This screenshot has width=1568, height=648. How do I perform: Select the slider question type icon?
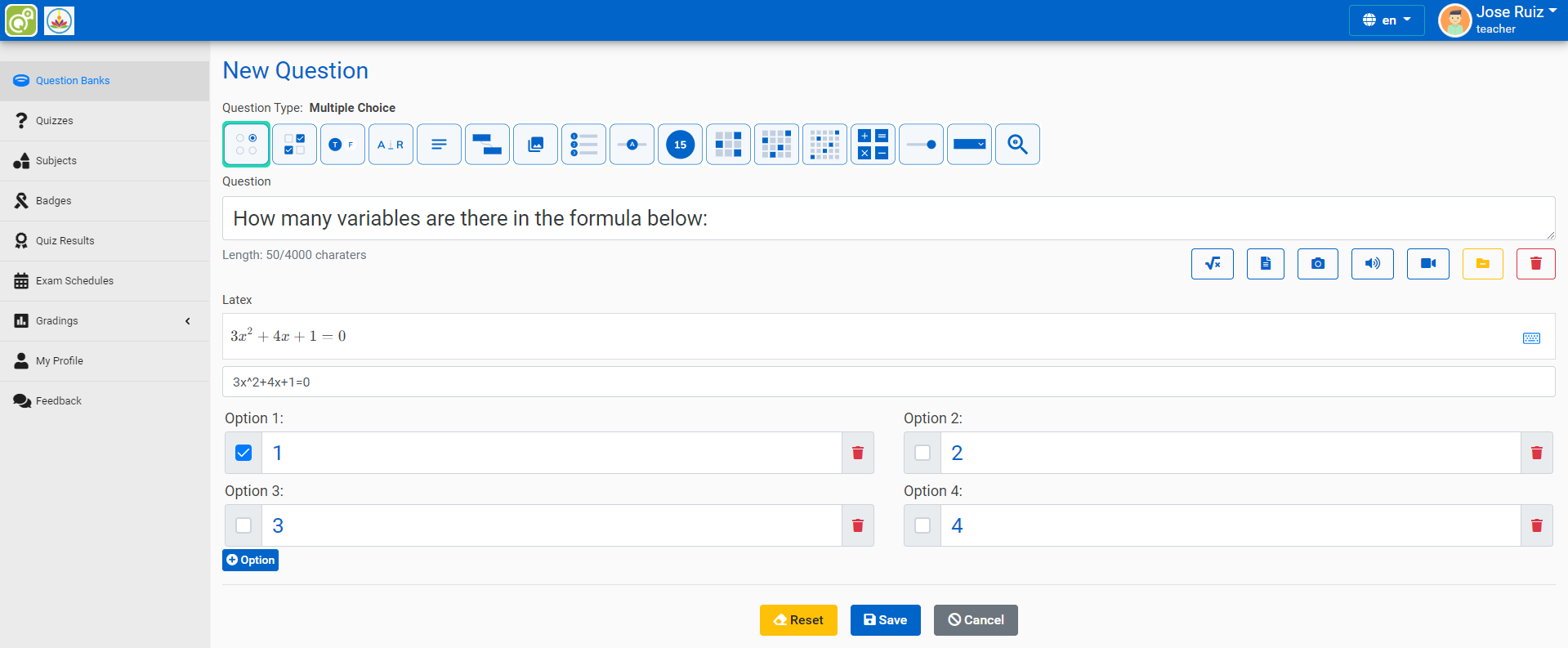click(921, 145)
